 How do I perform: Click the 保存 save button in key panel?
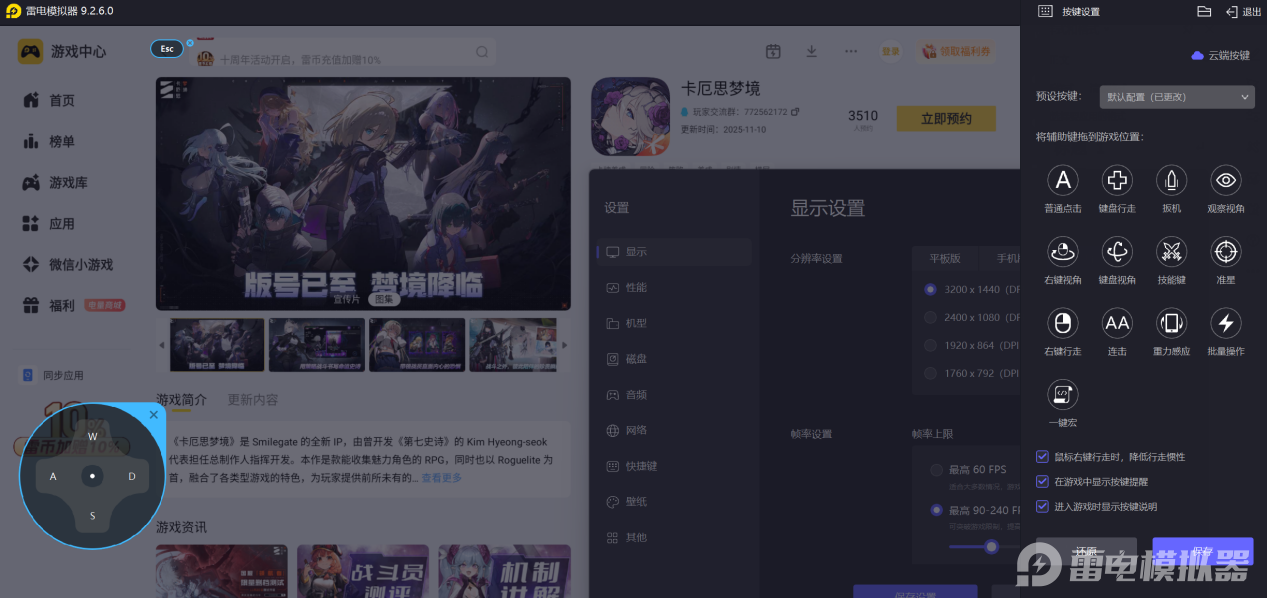[x=1203, y=552]
